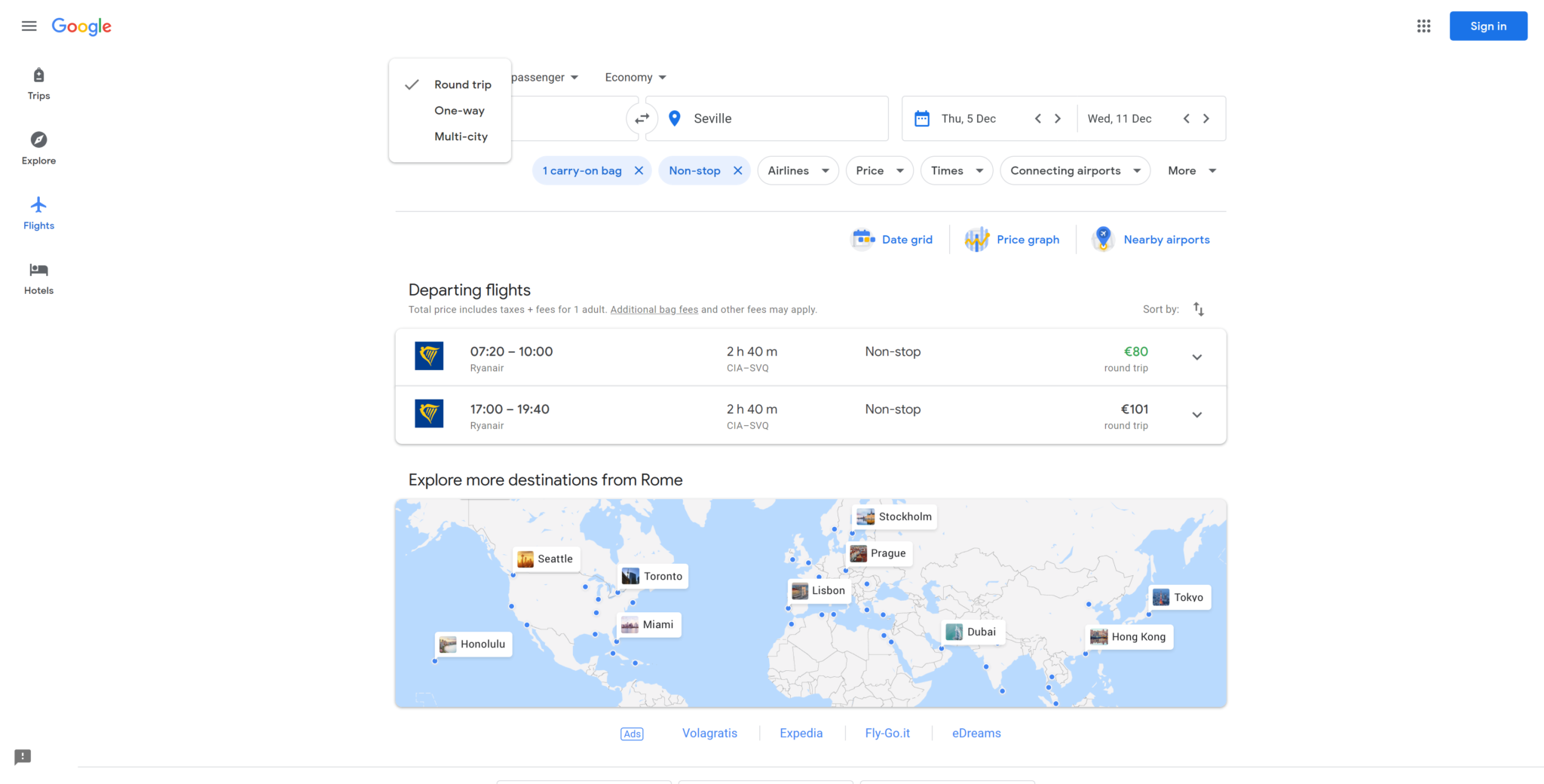
Task: Select One-way option
Action: (x=450, y=111)
